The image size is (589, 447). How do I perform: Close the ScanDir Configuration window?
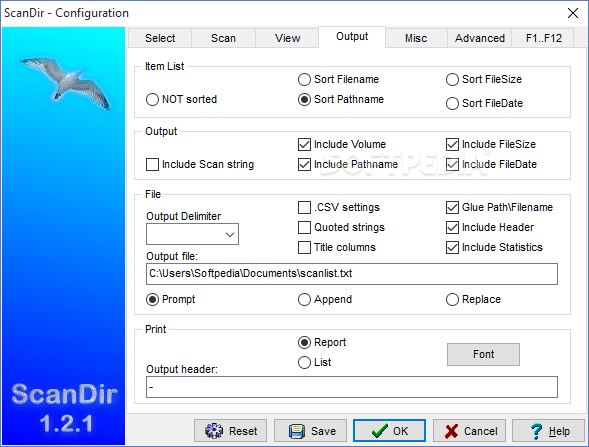pos(572,13)
